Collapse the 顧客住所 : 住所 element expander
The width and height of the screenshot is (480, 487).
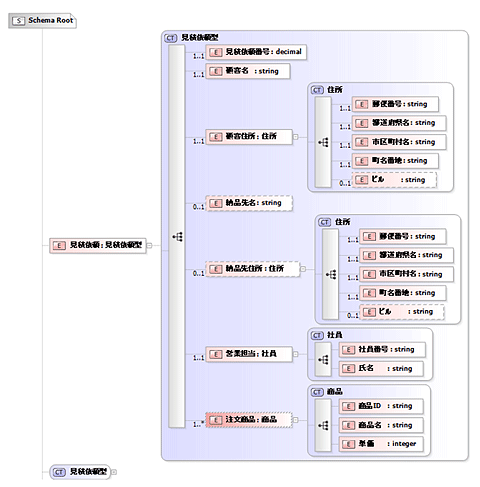click(295, 137)
